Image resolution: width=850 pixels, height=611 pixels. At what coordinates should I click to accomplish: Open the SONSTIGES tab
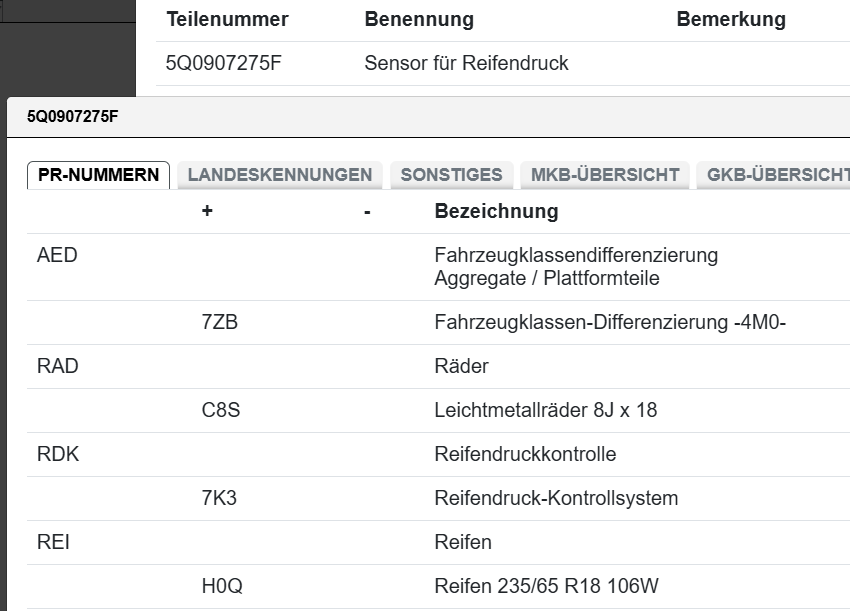[451, 175]
